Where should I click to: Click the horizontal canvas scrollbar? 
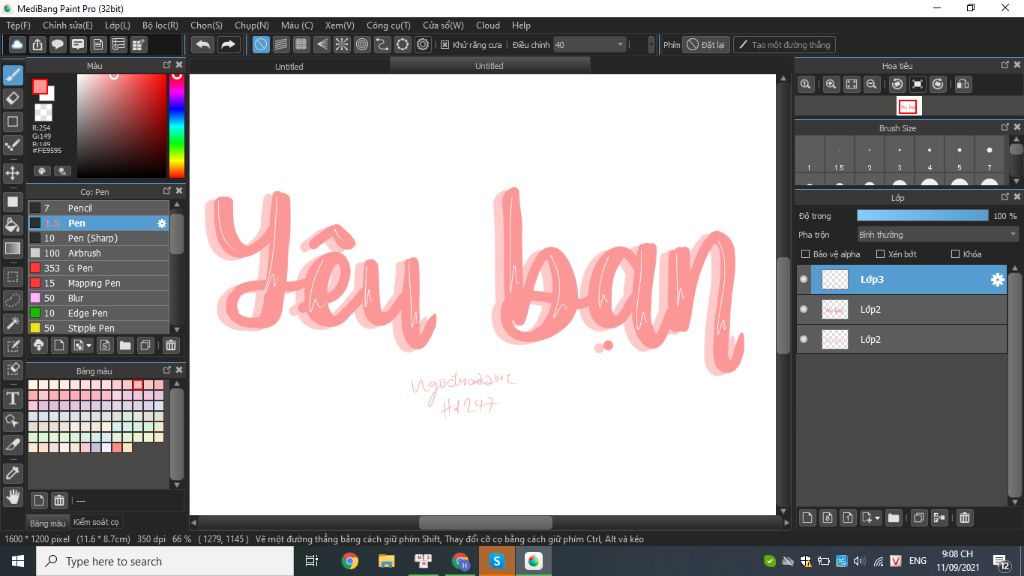point(485,522)
